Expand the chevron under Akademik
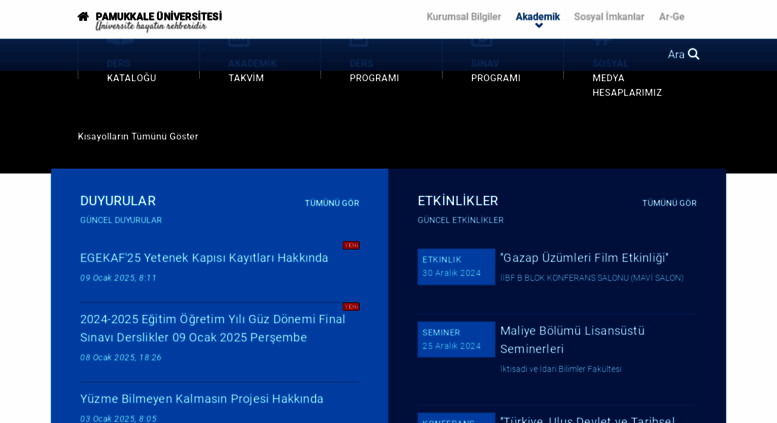Screen dimensions: 777x423 (539, 26)
